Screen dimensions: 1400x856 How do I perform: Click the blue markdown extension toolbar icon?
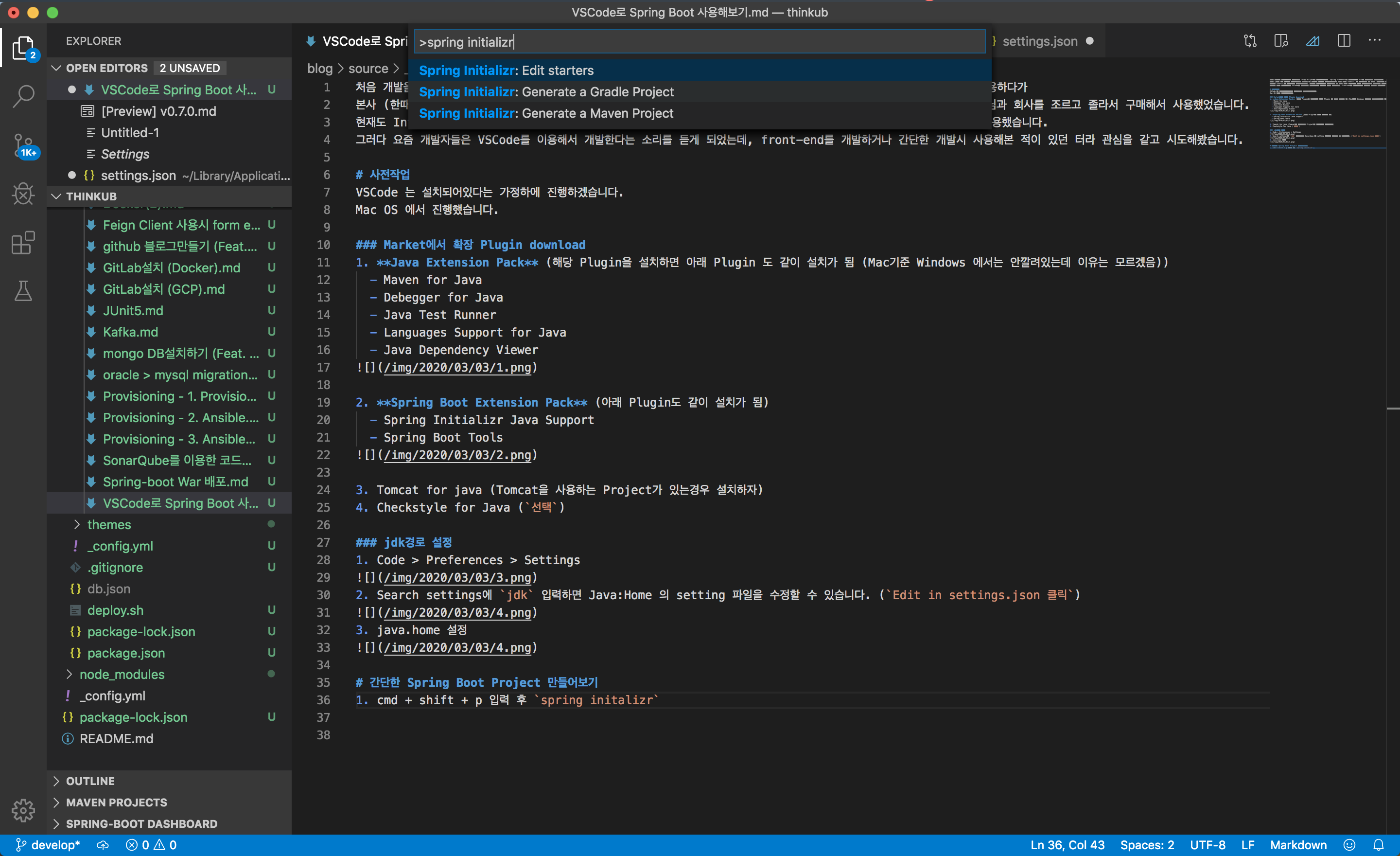(1312, 41)
